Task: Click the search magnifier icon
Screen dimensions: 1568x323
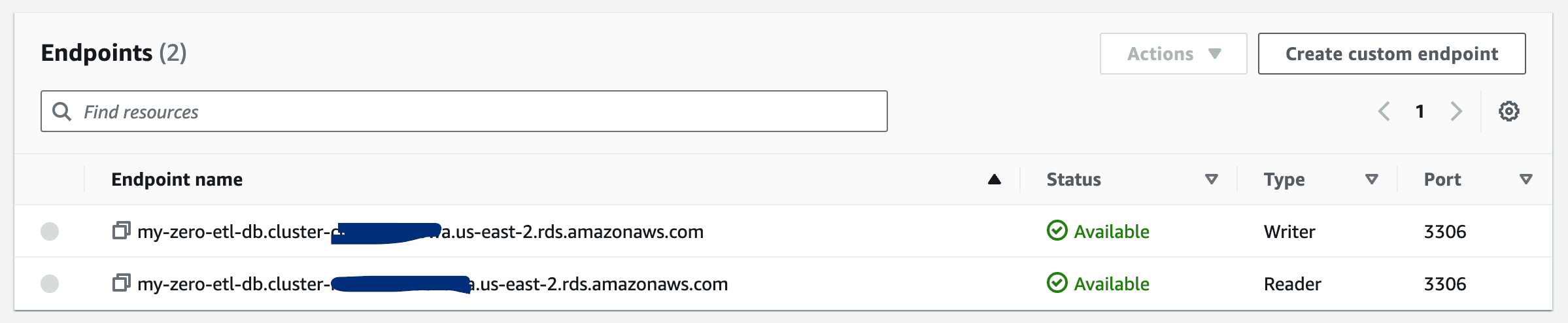Action: click(61, 111)
